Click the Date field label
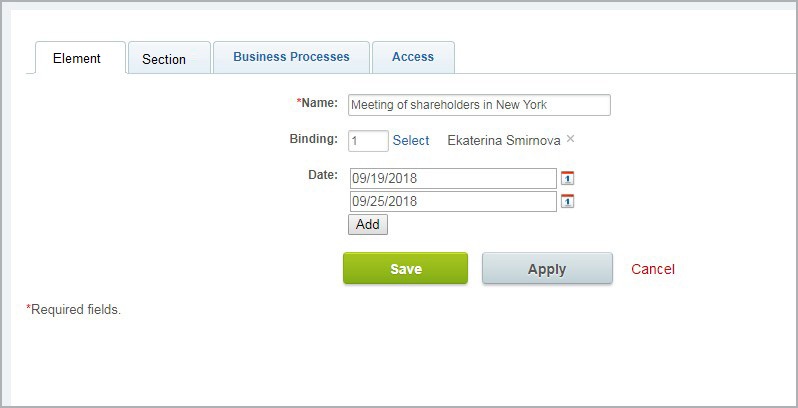 pyautogui.click(x=323, y=175)
